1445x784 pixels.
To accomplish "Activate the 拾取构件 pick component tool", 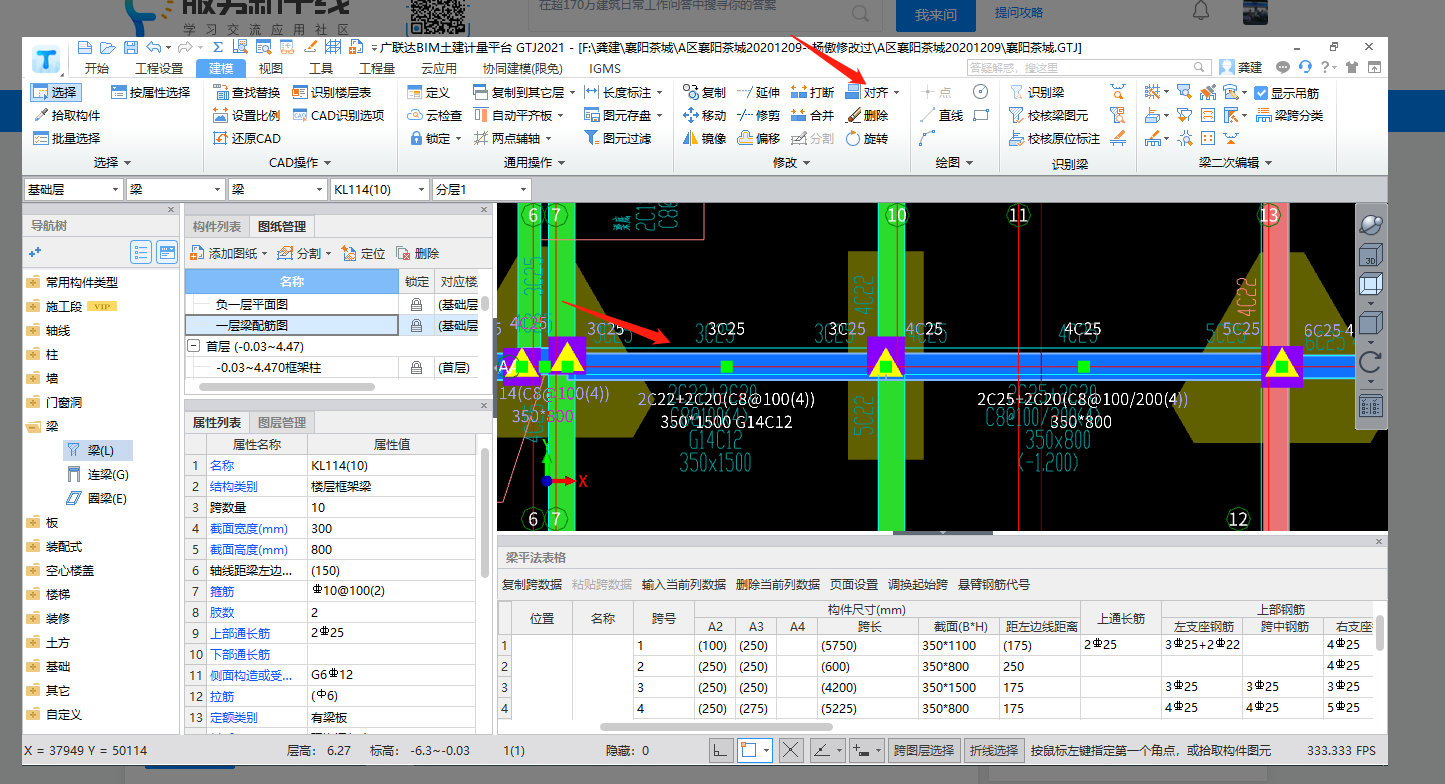I will pos(67,115).
